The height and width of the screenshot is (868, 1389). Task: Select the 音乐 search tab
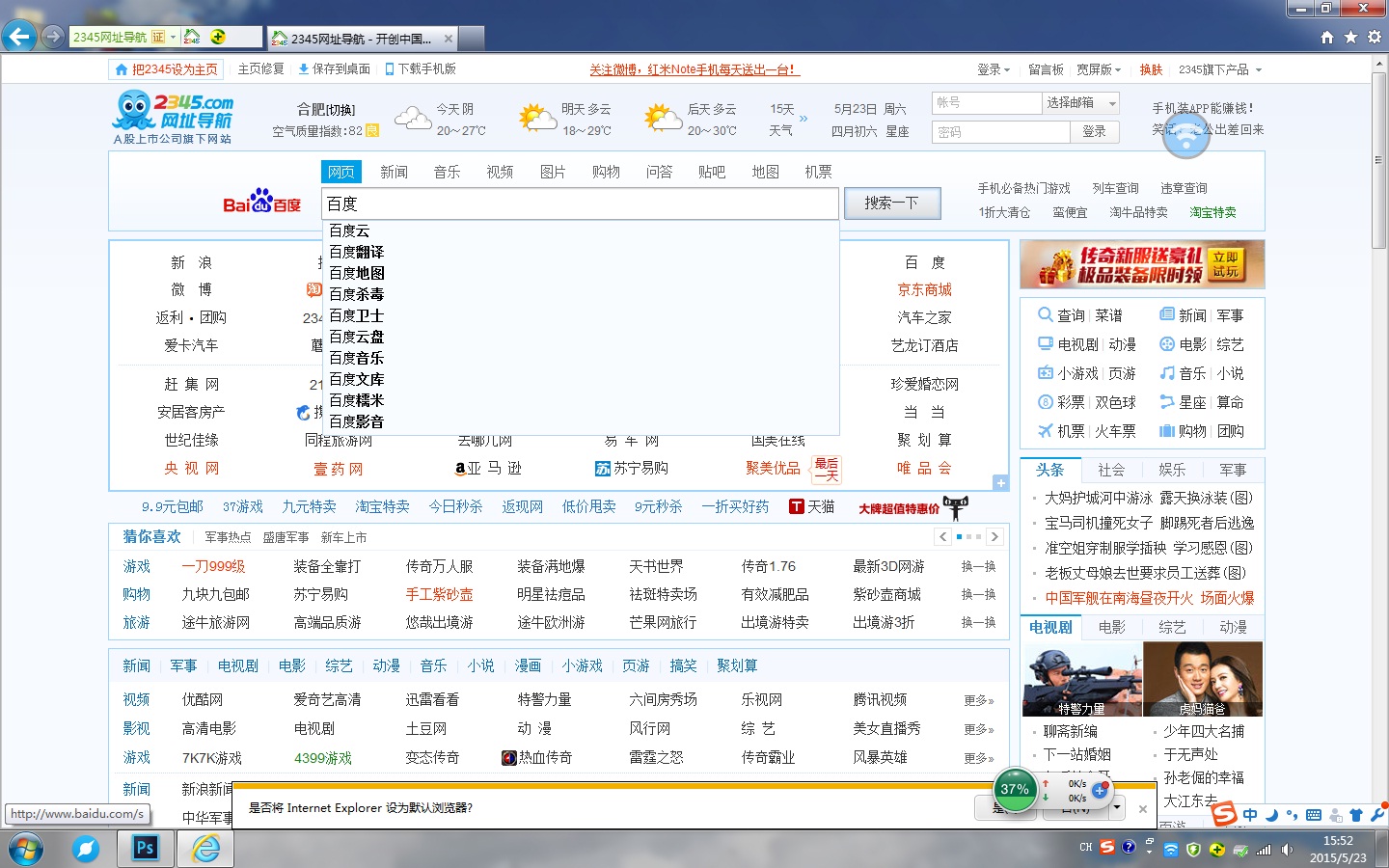447,172
